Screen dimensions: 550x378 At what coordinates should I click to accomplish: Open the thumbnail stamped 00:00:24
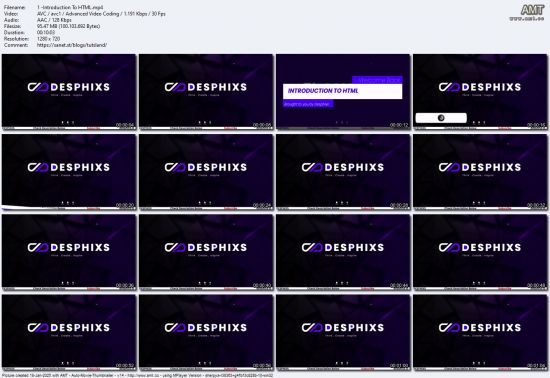(206, 172)
